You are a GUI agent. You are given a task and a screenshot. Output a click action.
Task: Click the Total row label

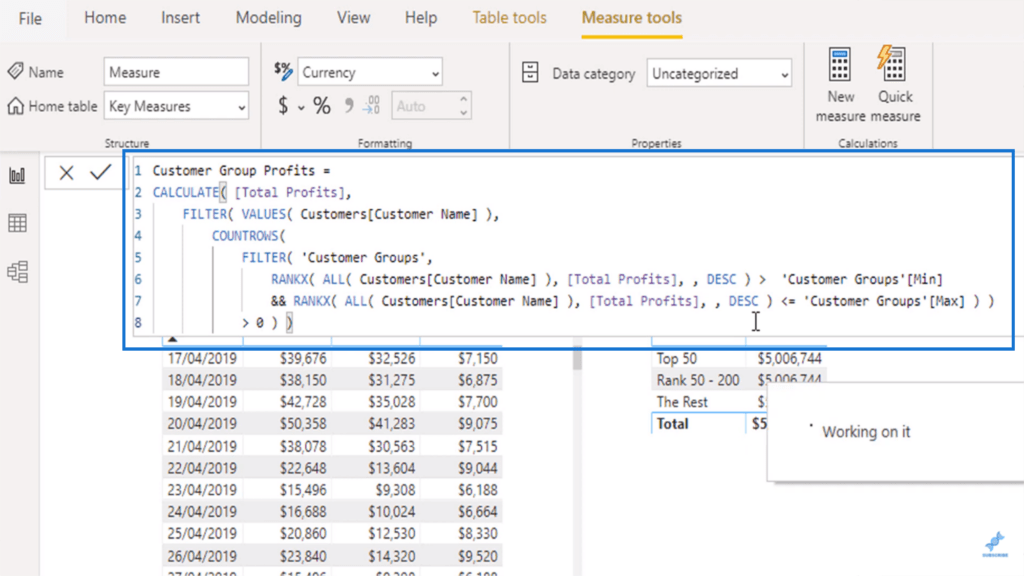(672, 424)
